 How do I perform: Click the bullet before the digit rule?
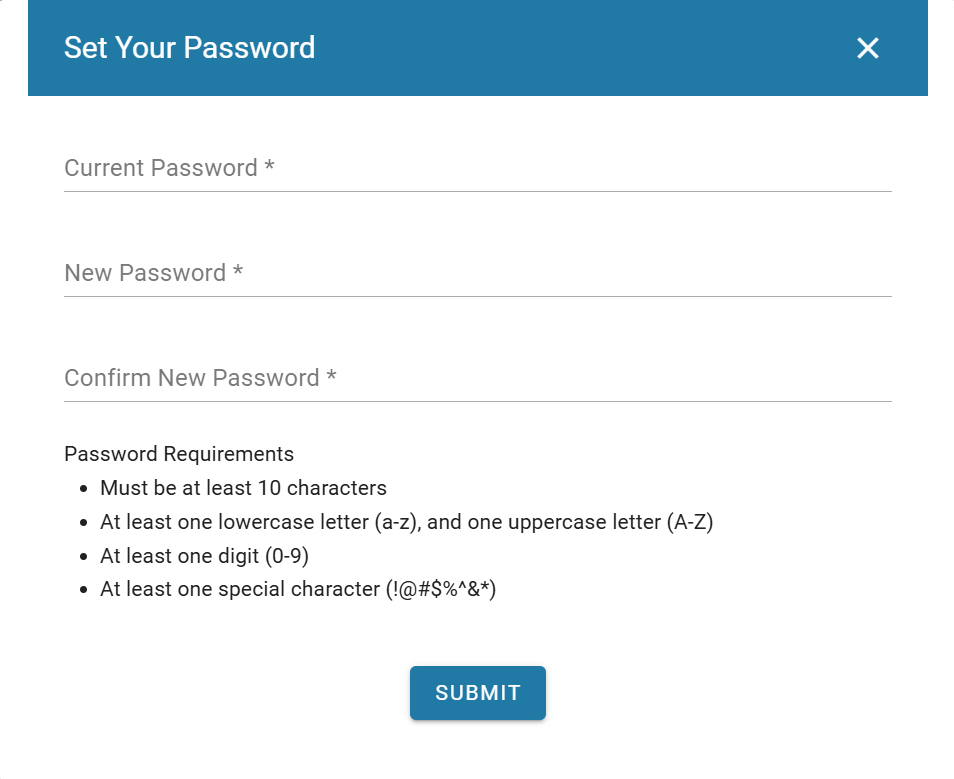[84, 557]
